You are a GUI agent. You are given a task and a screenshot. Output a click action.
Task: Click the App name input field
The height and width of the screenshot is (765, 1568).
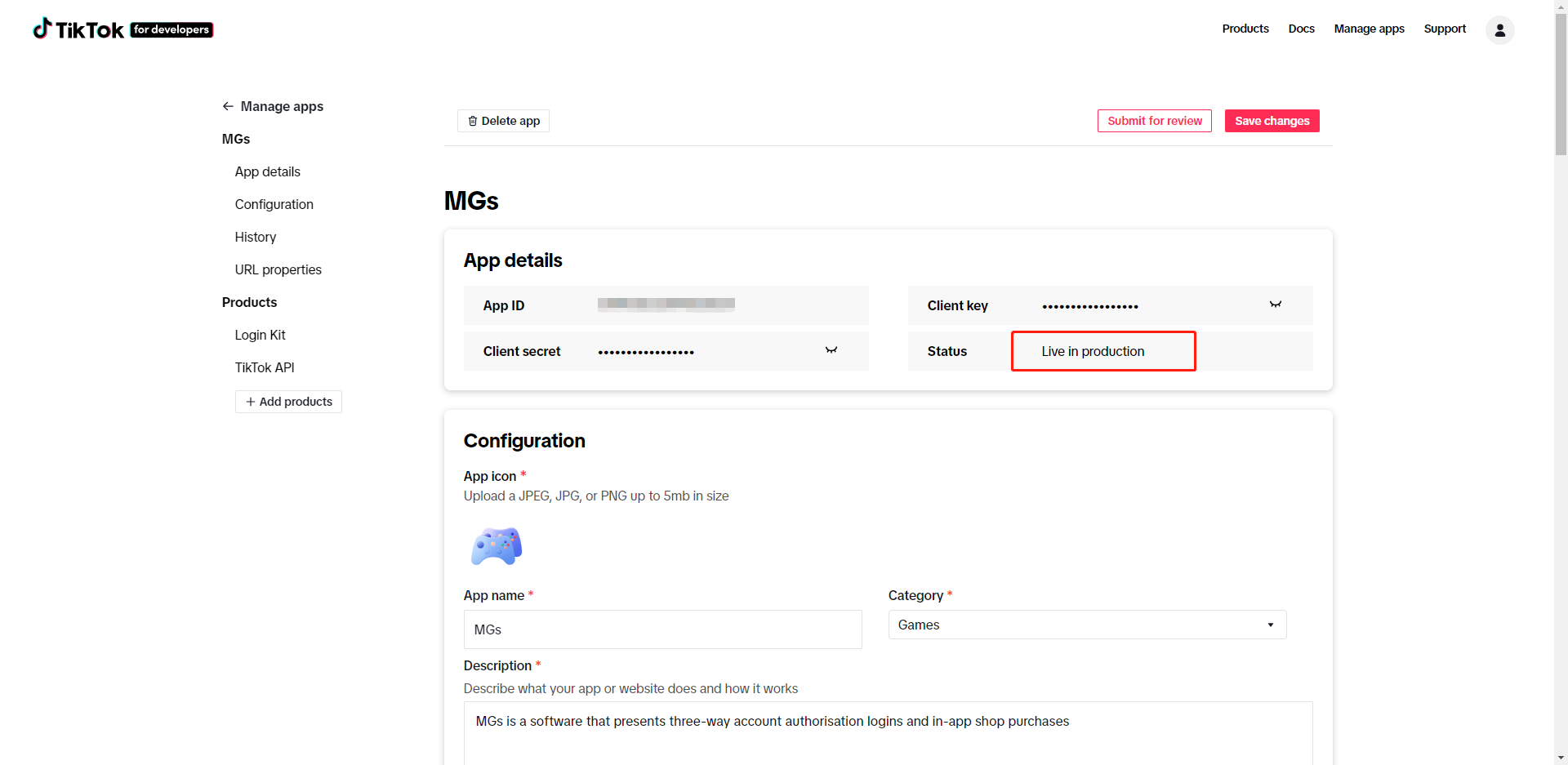tap(662, 629)
